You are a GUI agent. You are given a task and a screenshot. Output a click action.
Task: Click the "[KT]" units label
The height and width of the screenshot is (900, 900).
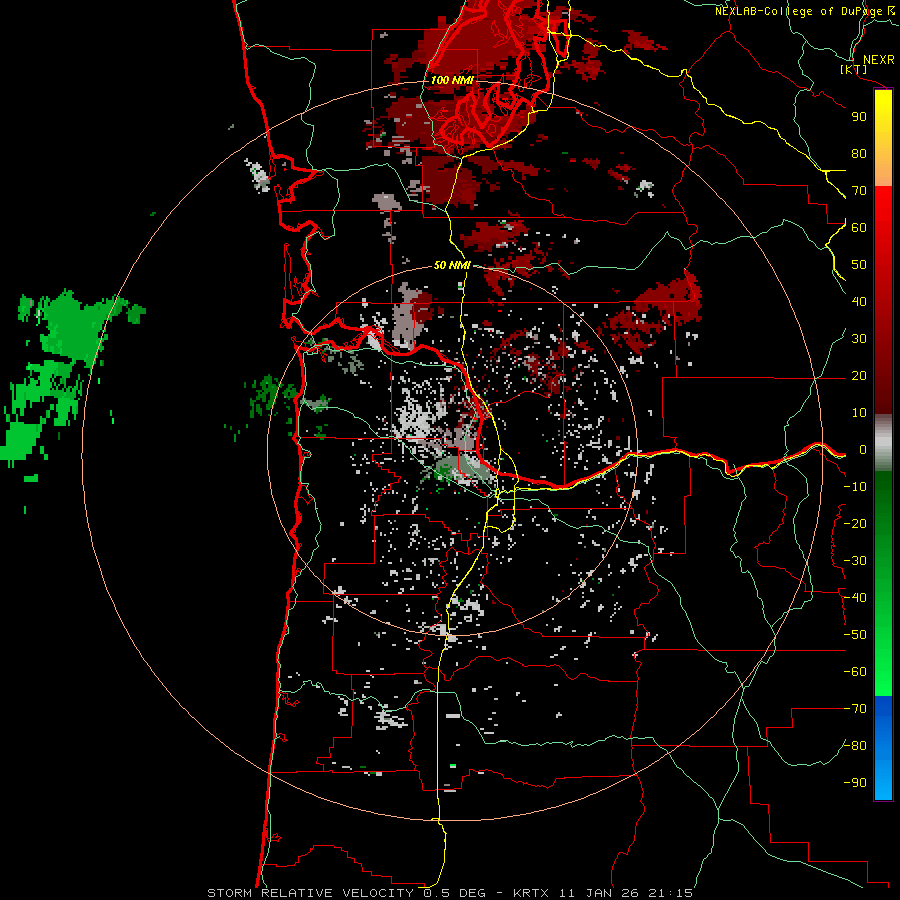(x=853, y=69)
